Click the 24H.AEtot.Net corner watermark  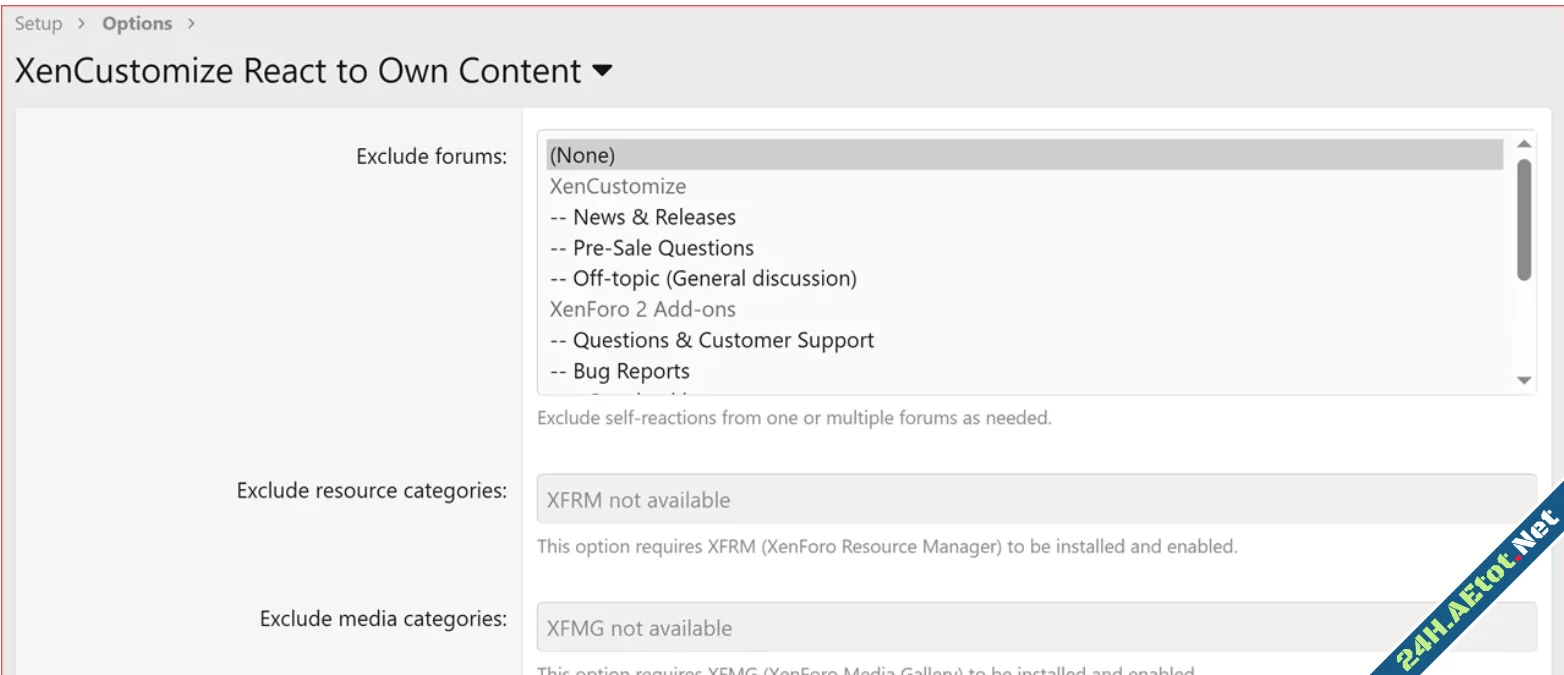pyautogui.click(x=1480, y=592)
